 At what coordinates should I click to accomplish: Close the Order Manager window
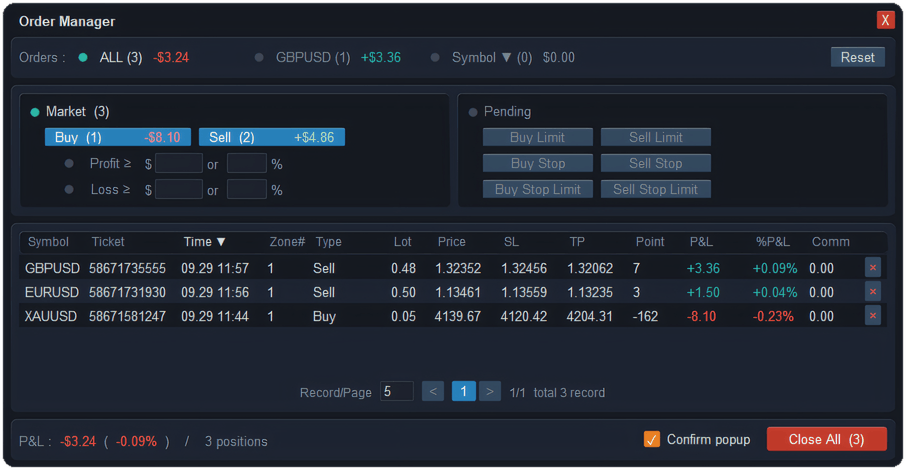(885, 20)
